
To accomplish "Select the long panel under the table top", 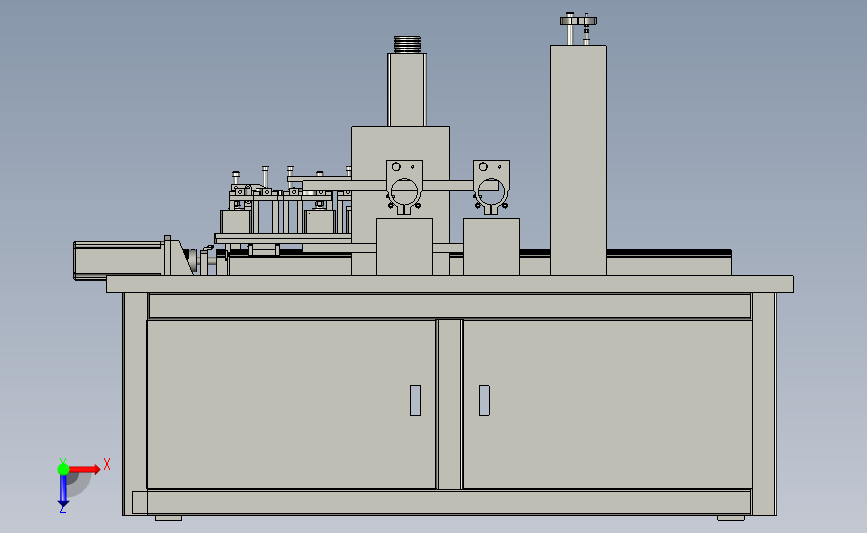I will point(450,306).
